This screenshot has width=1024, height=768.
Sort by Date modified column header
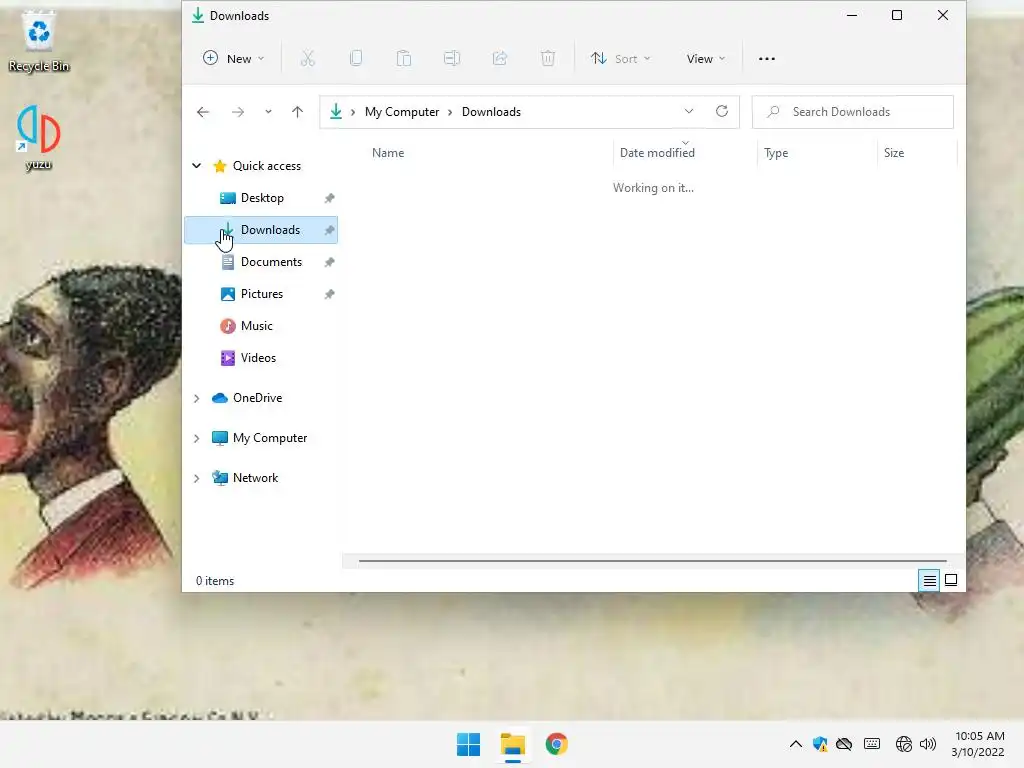(657, 153)
